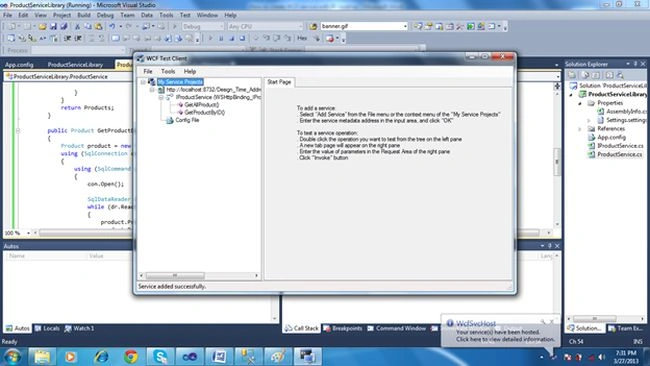Click the View Class Diagram icon in Solution Explorer
Viewport: 650px width, 366px height.
(620, 75)
